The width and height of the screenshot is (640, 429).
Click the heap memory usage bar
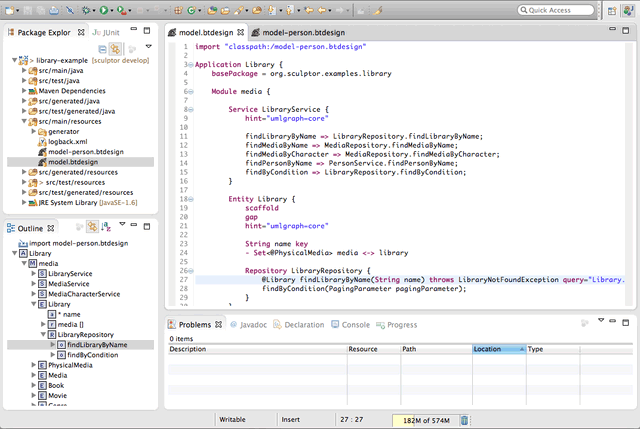pyautogui.click(x=426, y=420)
